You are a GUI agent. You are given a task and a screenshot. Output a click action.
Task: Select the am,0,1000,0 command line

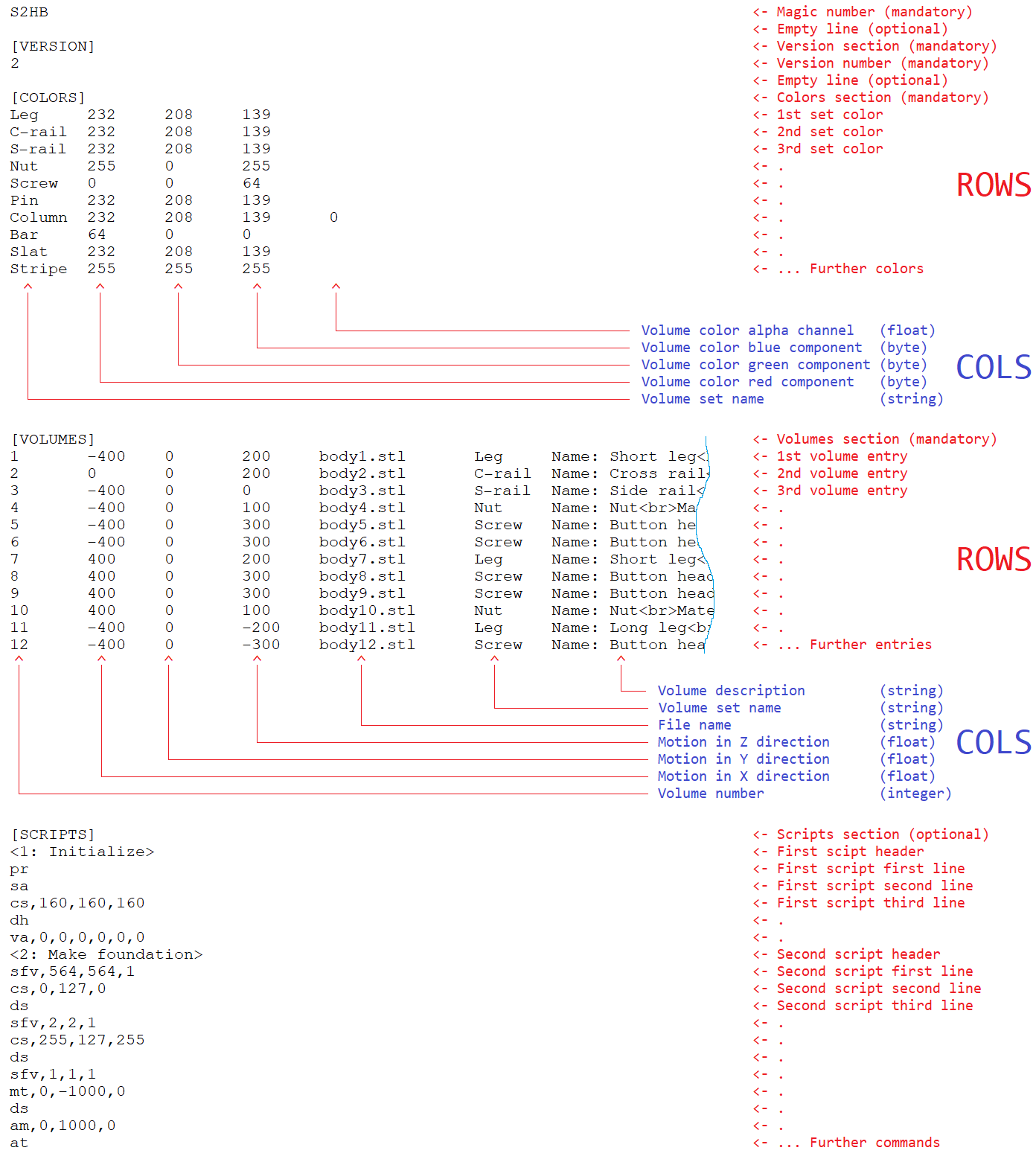coord(63,1126)
